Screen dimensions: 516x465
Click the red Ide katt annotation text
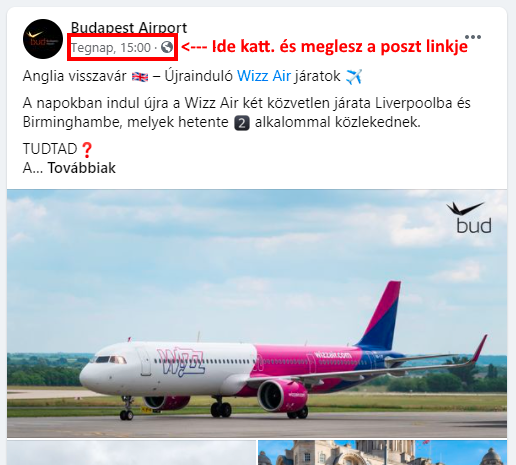pos(324,46)
